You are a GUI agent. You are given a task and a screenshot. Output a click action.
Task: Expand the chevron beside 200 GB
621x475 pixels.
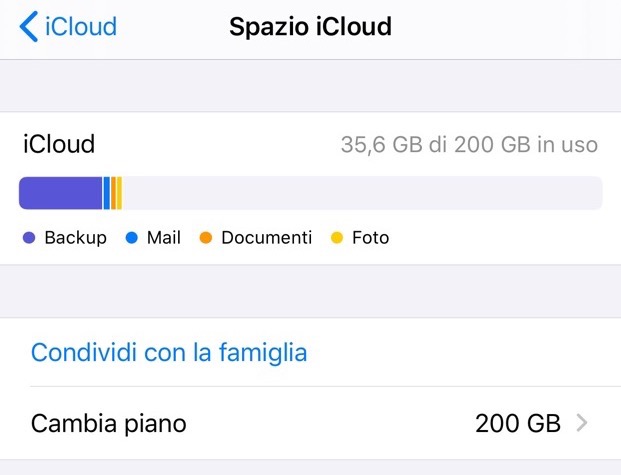tap(583, 423)
